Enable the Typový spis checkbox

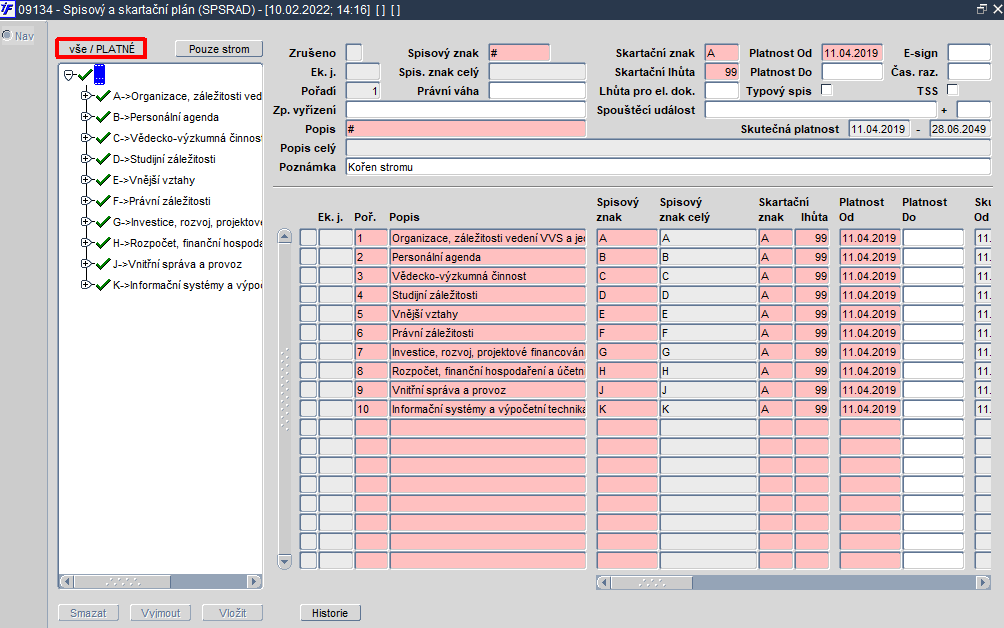(x=826, y=90)
